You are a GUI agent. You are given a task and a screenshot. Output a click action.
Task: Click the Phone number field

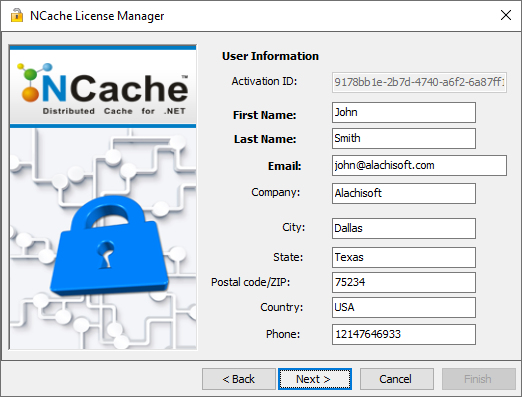pos(404,334)
